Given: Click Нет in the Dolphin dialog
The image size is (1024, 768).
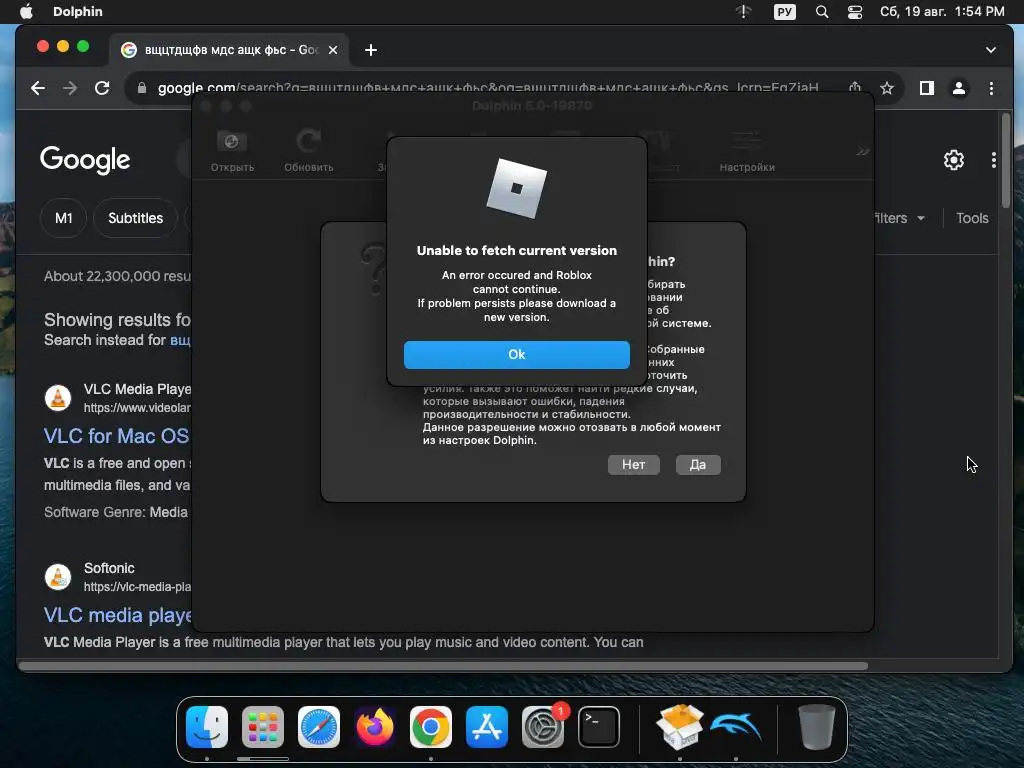Looking at the screenshot, I should tap(633, 464).
